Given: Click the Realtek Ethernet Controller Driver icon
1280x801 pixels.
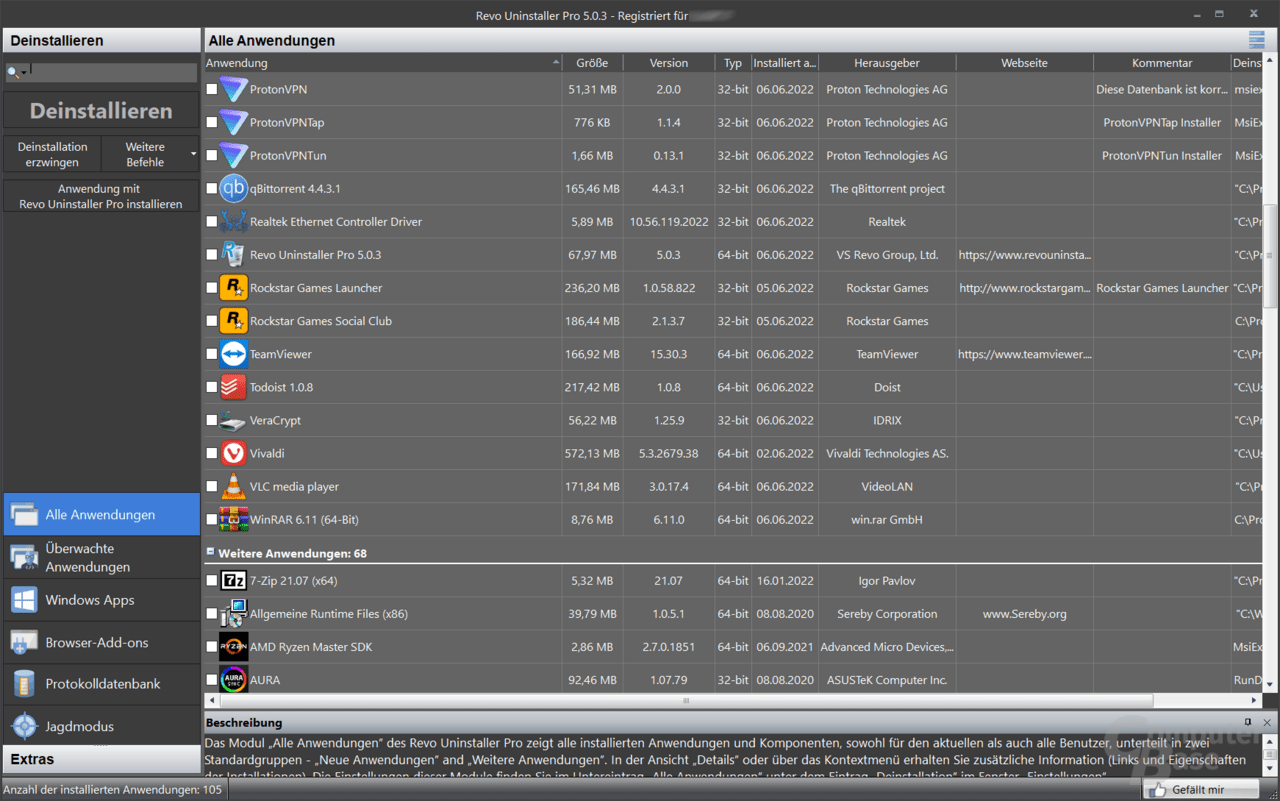Looking at the screenshot, I should click(x=233, y=221).
